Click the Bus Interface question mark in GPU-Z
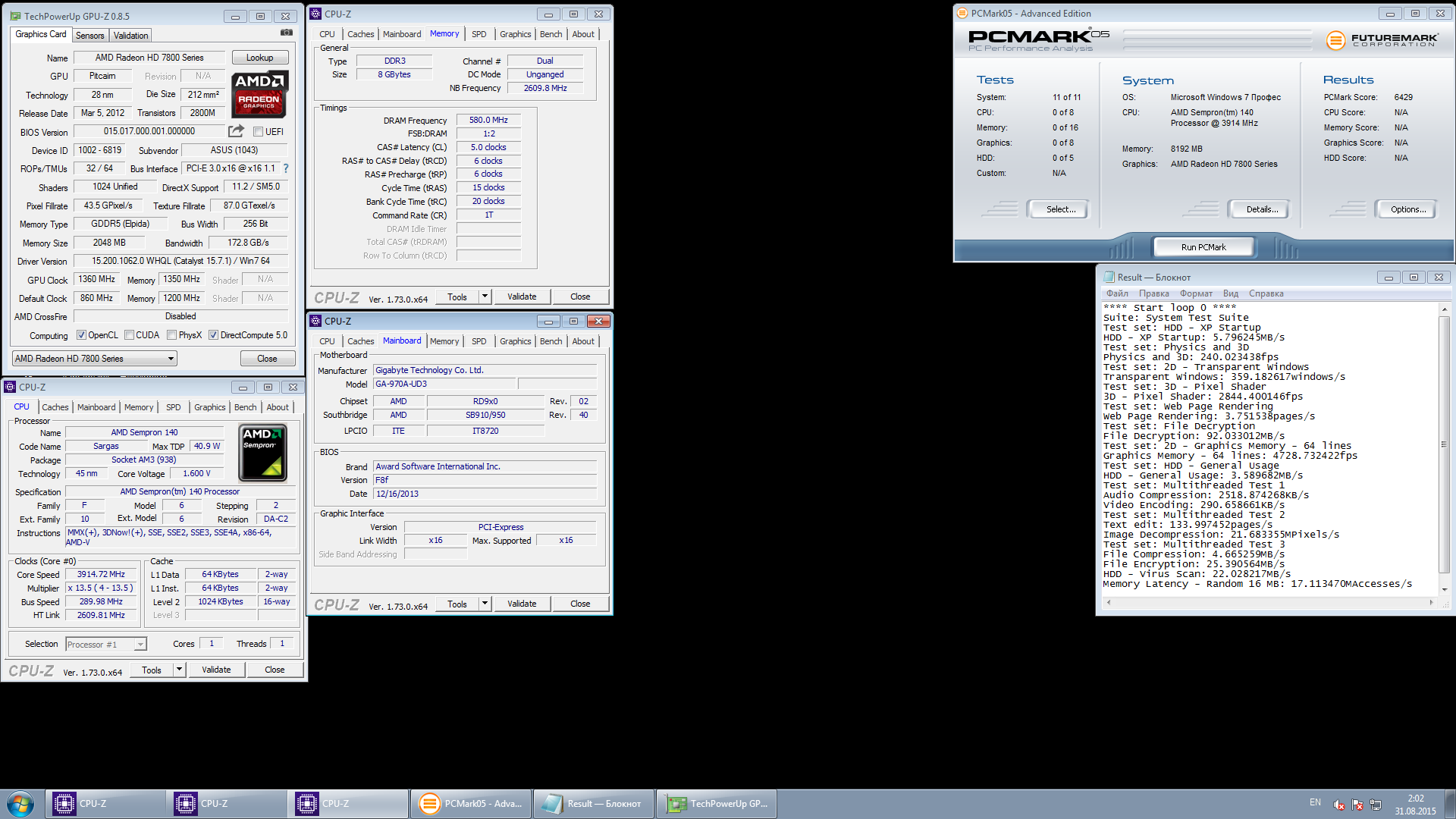This screenshot has width=1456, height=819. click(286, 168)
